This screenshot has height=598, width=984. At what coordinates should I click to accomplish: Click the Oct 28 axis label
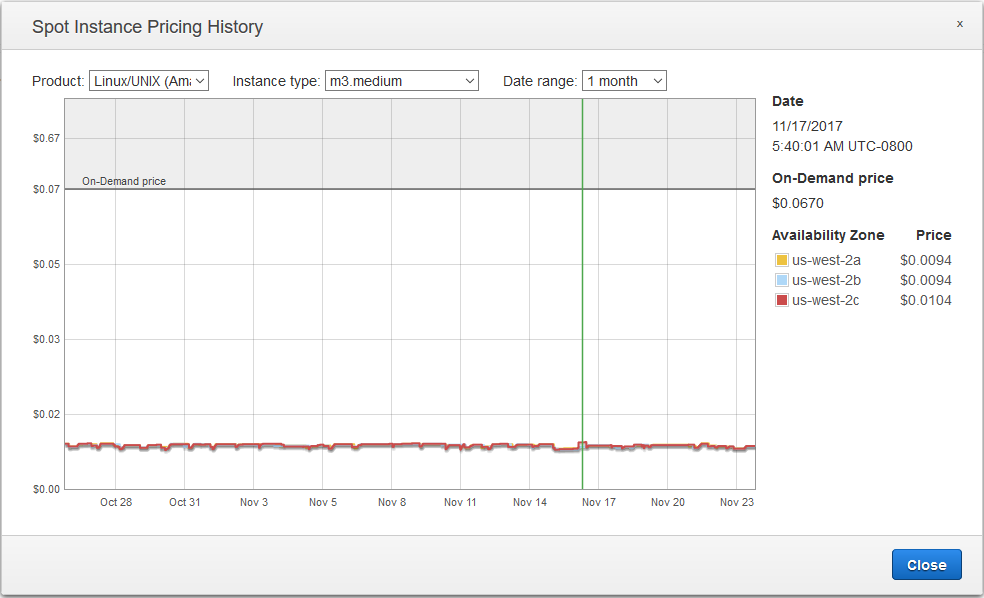point(116,502)
